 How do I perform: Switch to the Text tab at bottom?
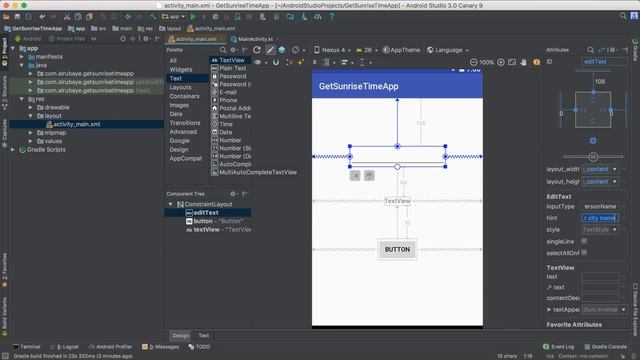[204, 336]
